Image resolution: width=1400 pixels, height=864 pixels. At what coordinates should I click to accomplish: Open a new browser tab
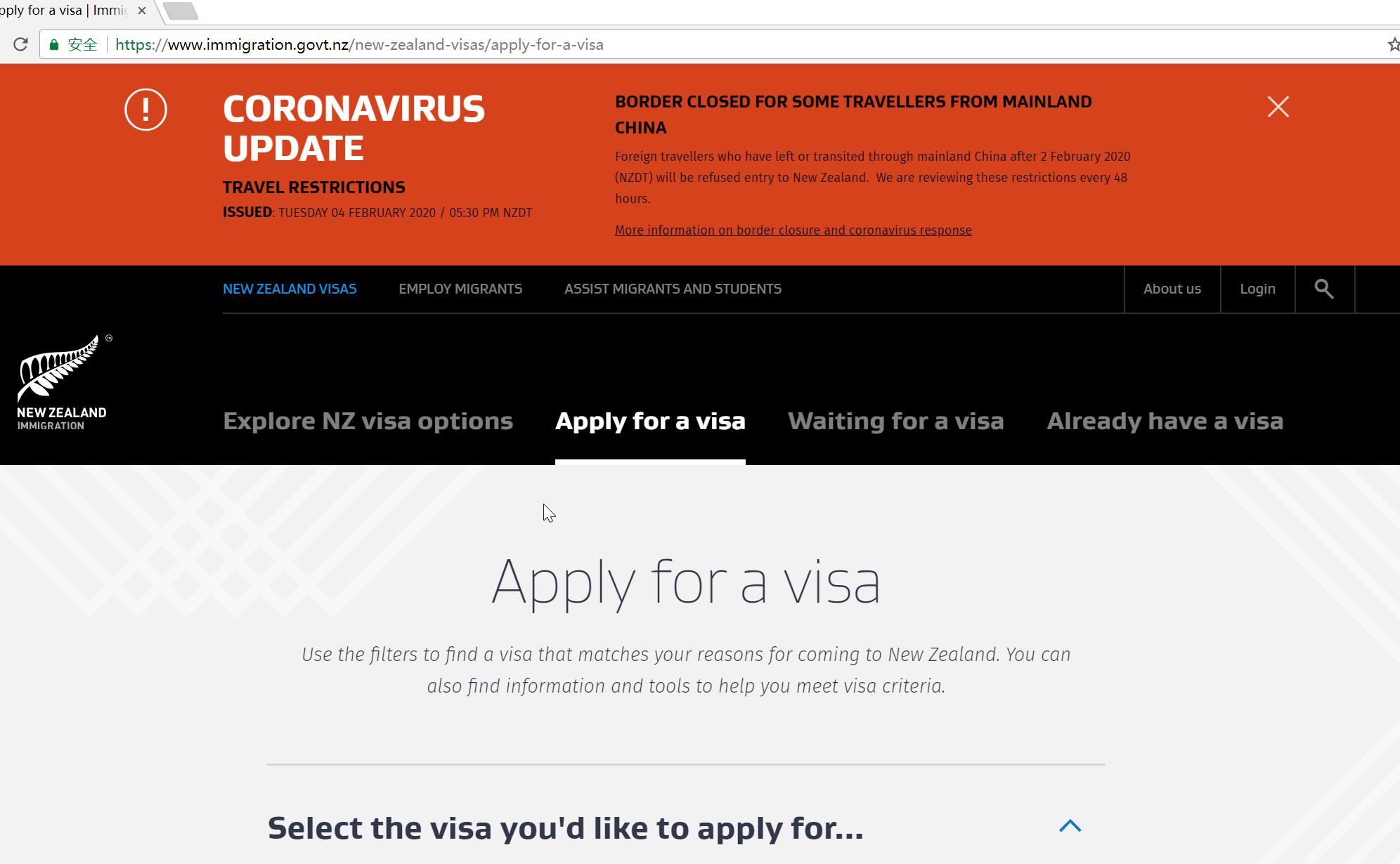pos(181,11)
